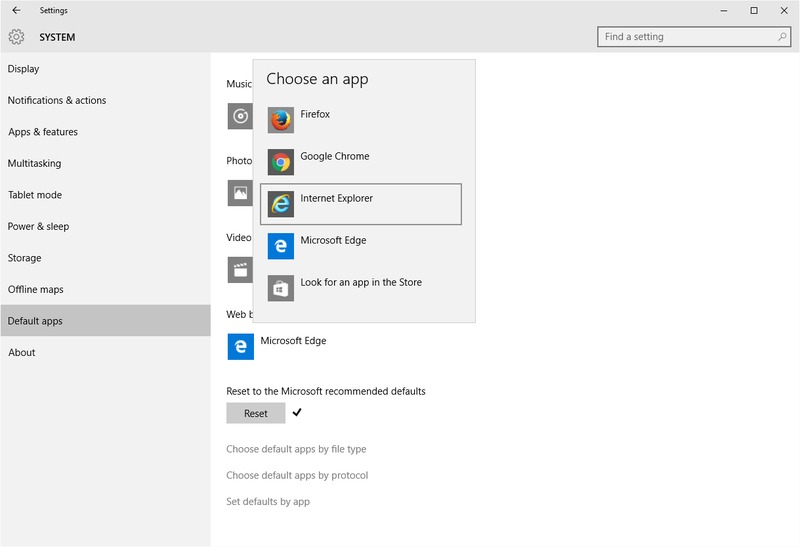Open the video player default app tile
Screen dimensions: 800x547
(x=240, y=269)
